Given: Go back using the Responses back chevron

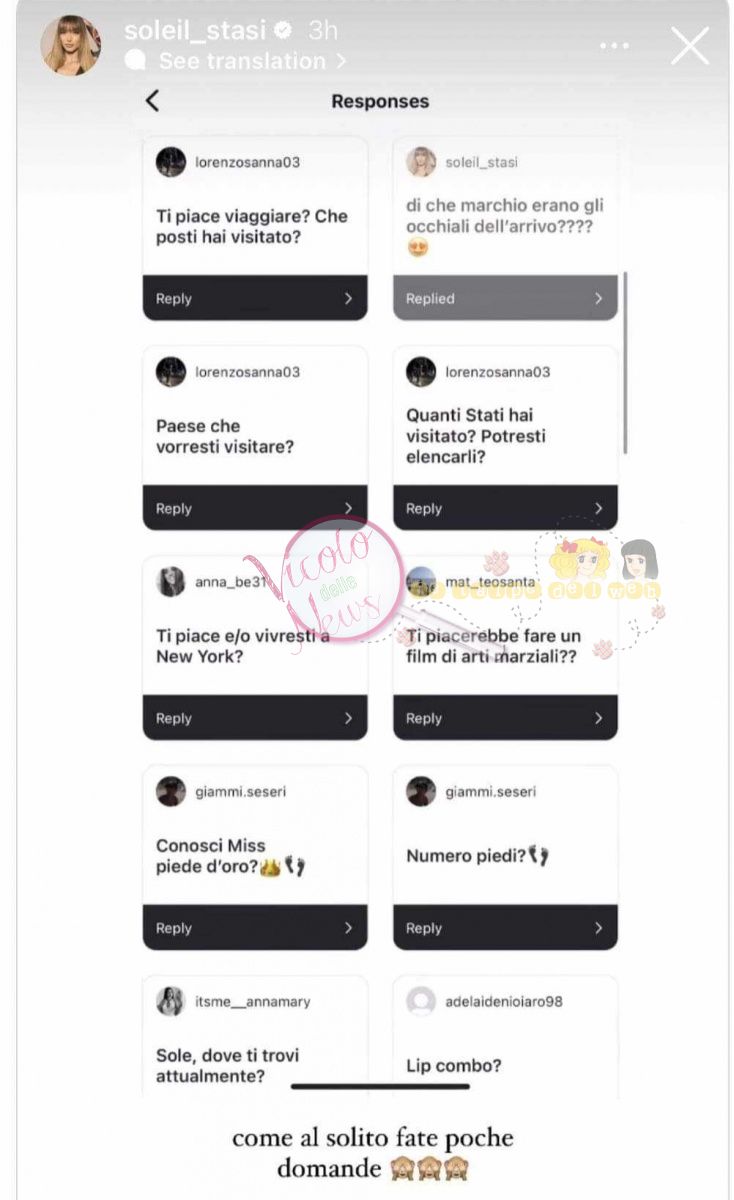Looking at the screenshot, I should click(152, 100).
